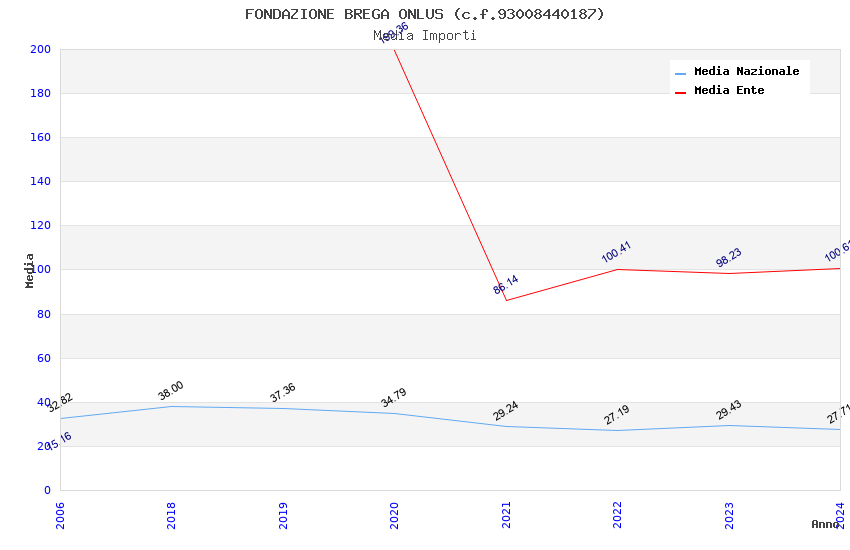Click the 80 y-axis tick label

click(x=44, y=314)
